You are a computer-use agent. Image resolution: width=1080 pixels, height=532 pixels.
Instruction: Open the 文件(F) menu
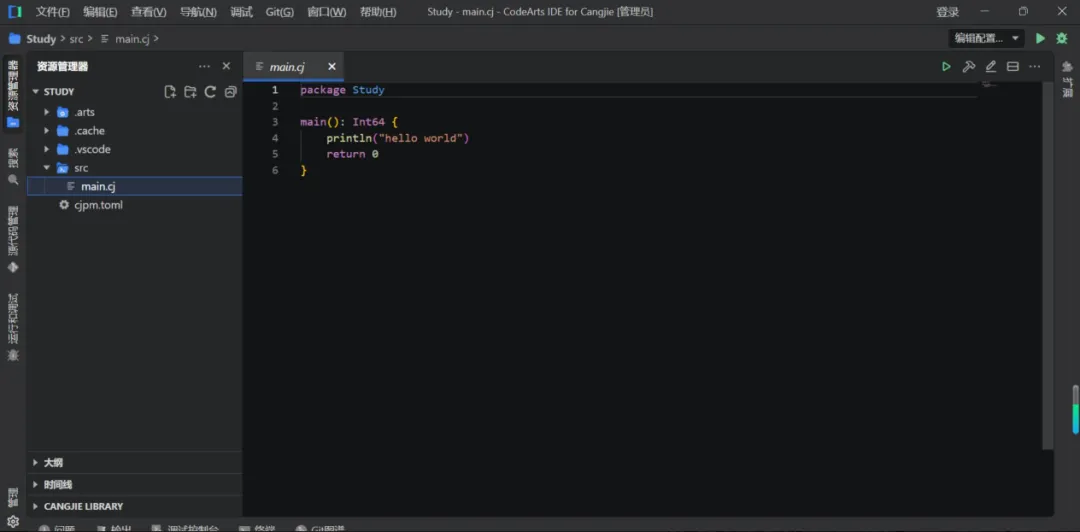click(52, 12)
